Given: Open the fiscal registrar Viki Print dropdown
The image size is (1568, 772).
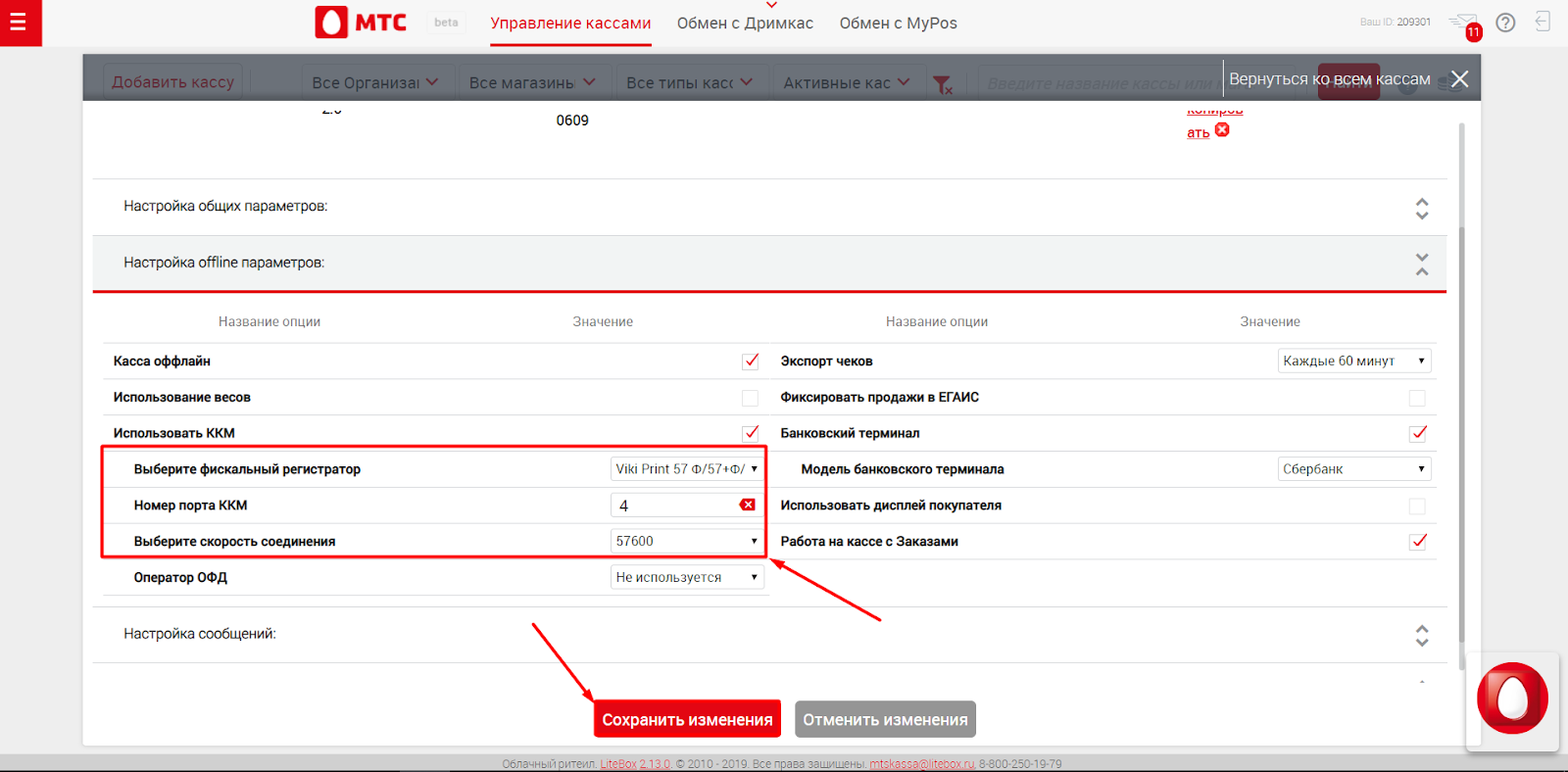Looking at the screenshot, I should [x=687, y=469].
